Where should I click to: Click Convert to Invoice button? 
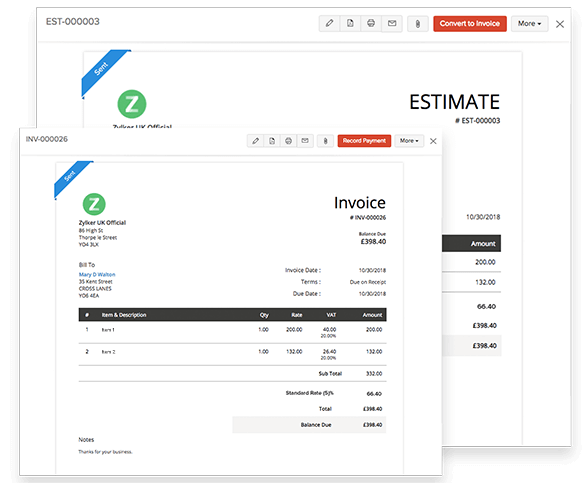coord(470,24)
